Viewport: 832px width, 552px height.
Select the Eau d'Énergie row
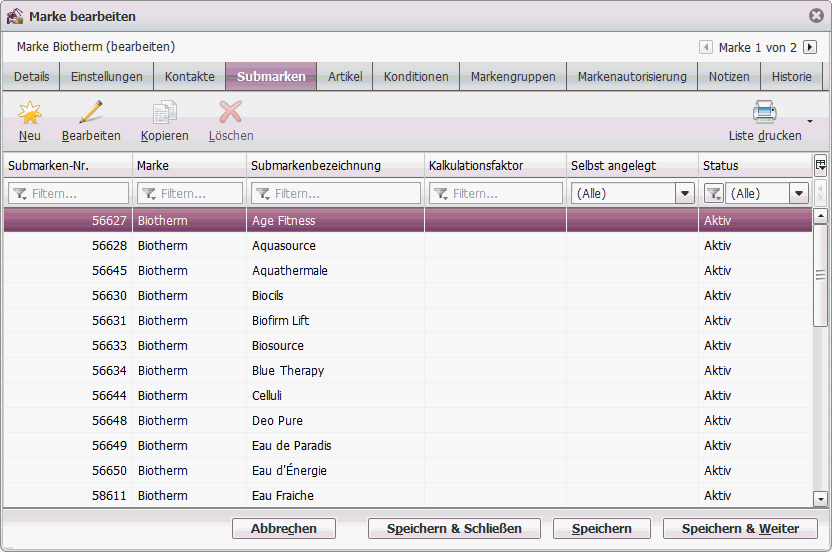(408, 470)
